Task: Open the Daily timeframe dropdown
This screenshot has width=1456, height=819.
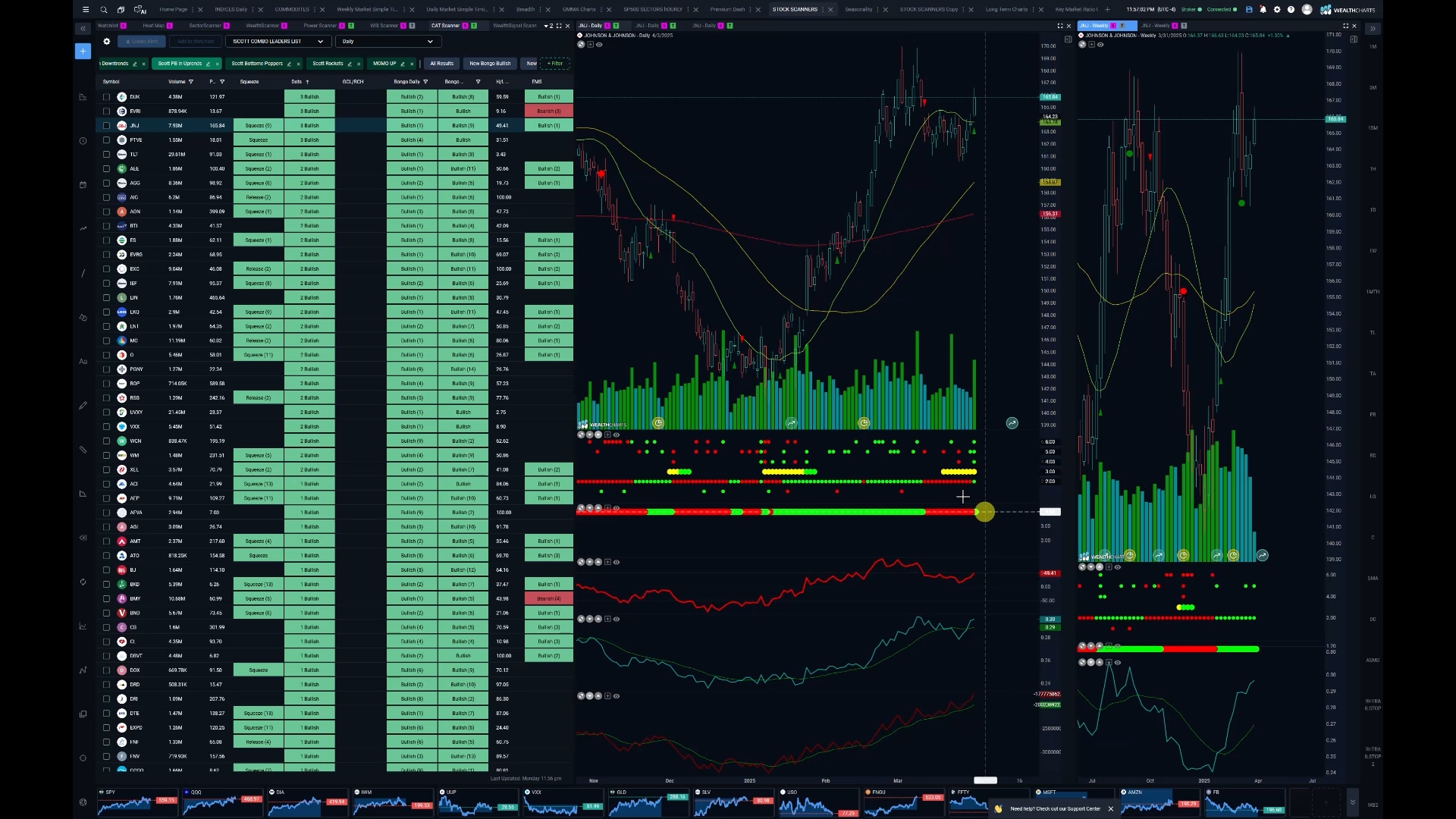Action: coord(388,42)
